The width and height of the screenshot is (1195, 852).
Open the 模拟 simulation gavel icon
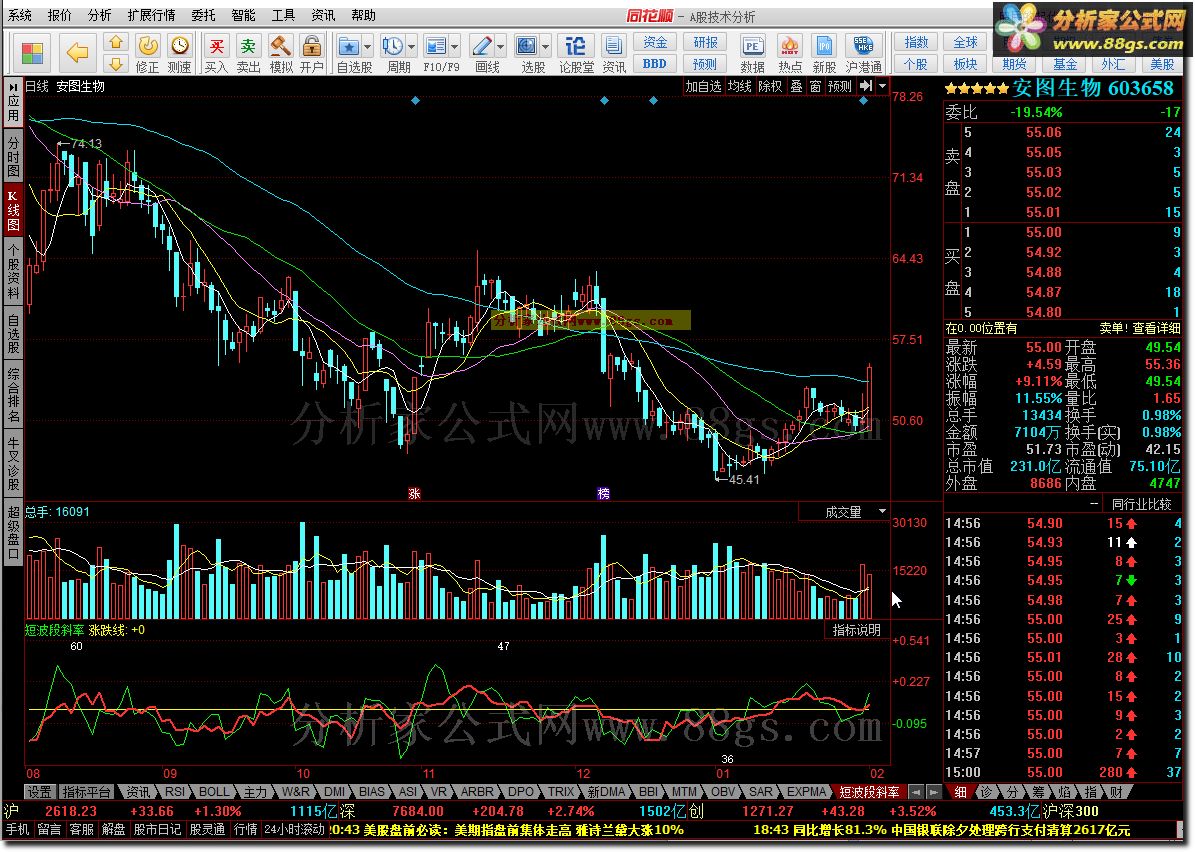(x=281, y=53)
